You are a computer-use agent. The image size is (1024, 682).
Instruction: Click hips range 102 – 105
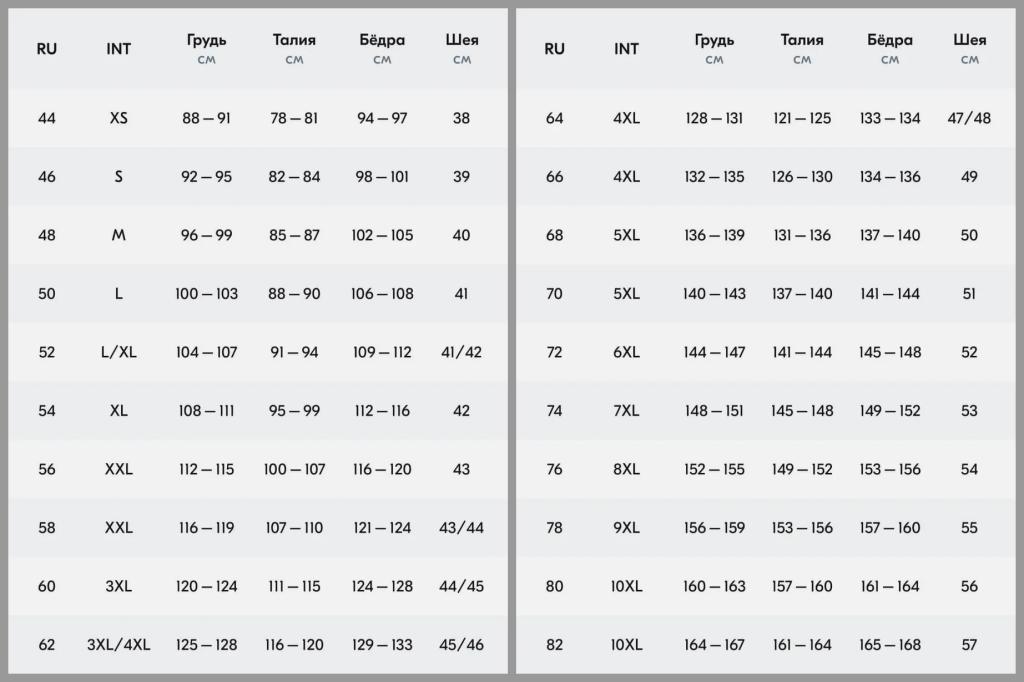point(382,235)
